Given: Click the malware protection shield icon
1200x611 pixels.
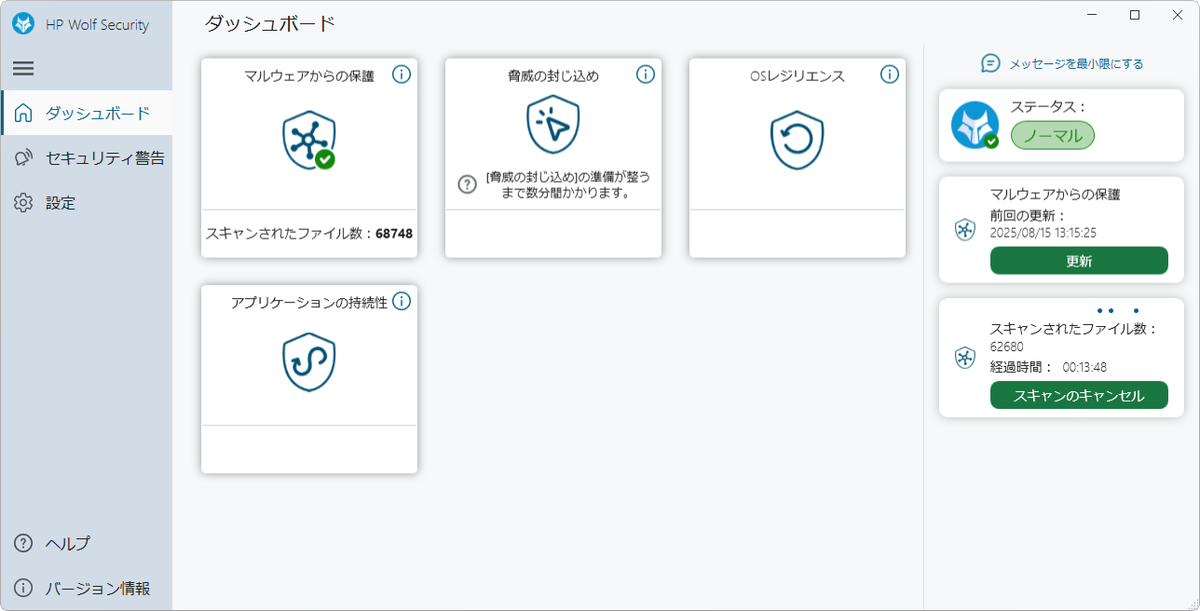Looking at the screenshot, I should 308,140.
